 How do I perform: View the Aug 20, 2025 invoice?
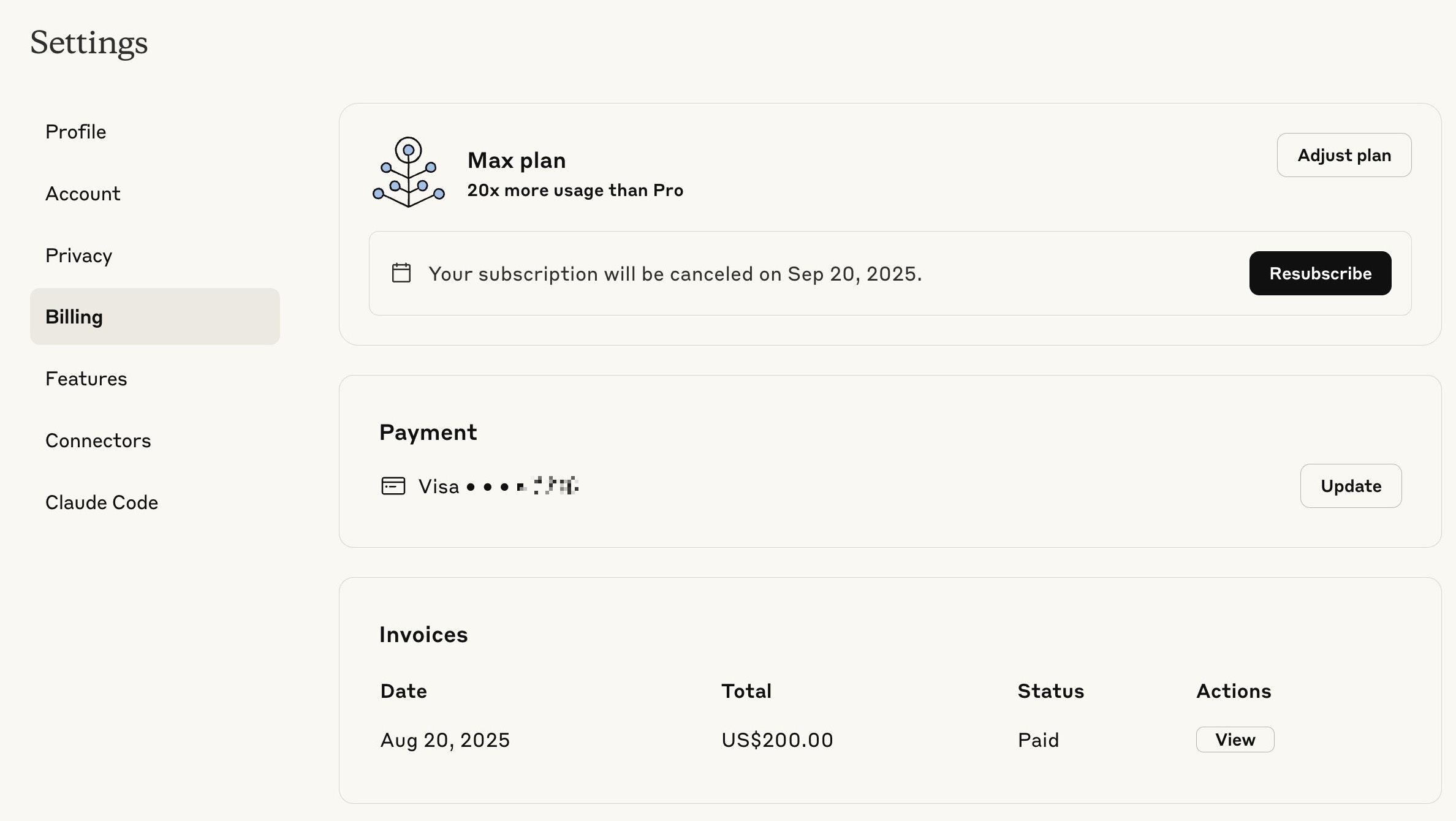1235,740
